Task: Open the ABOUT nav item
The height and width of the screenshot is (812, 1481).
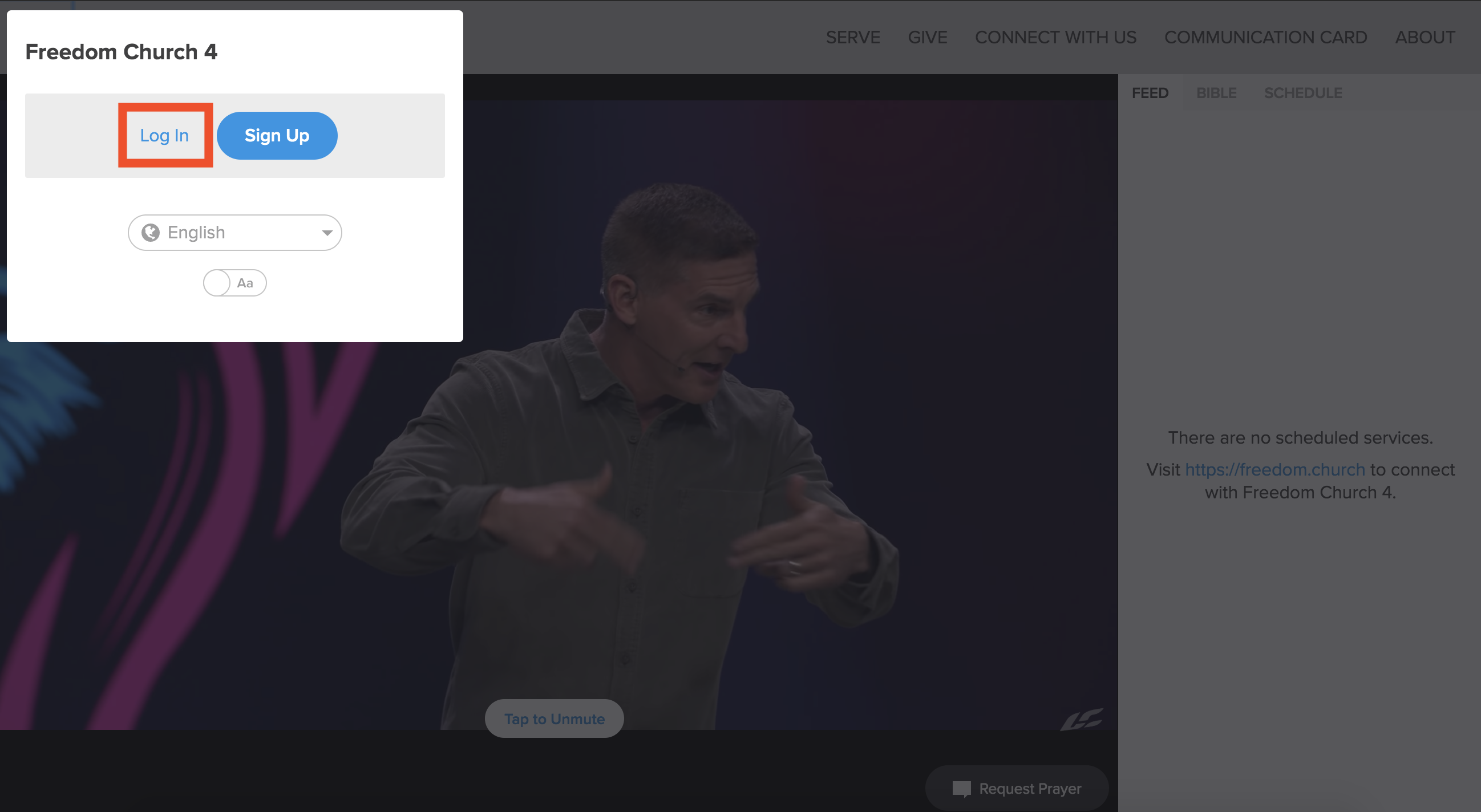Action: tap(1425, 38)
